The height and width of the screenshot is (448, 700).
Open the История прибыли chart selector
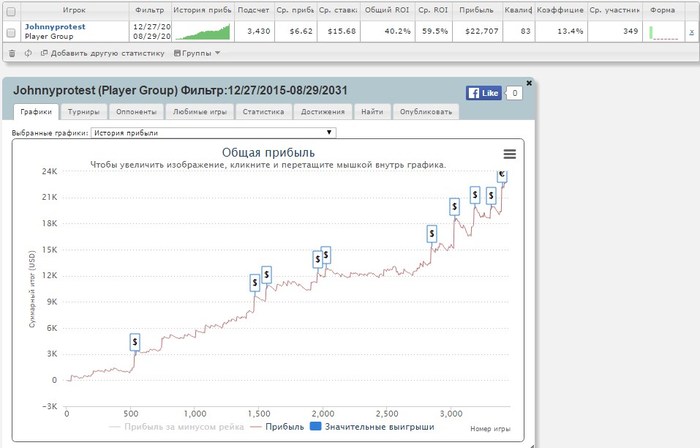pyautogui.click(x=213, y=133)
